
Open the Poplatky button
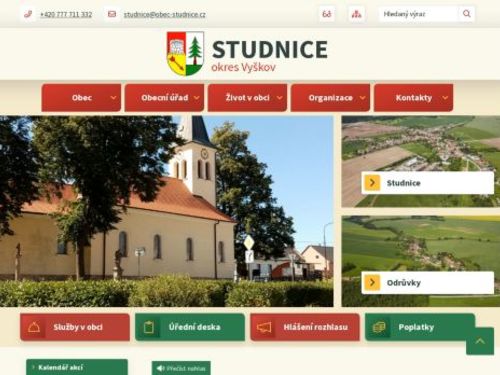click(420, 327)
